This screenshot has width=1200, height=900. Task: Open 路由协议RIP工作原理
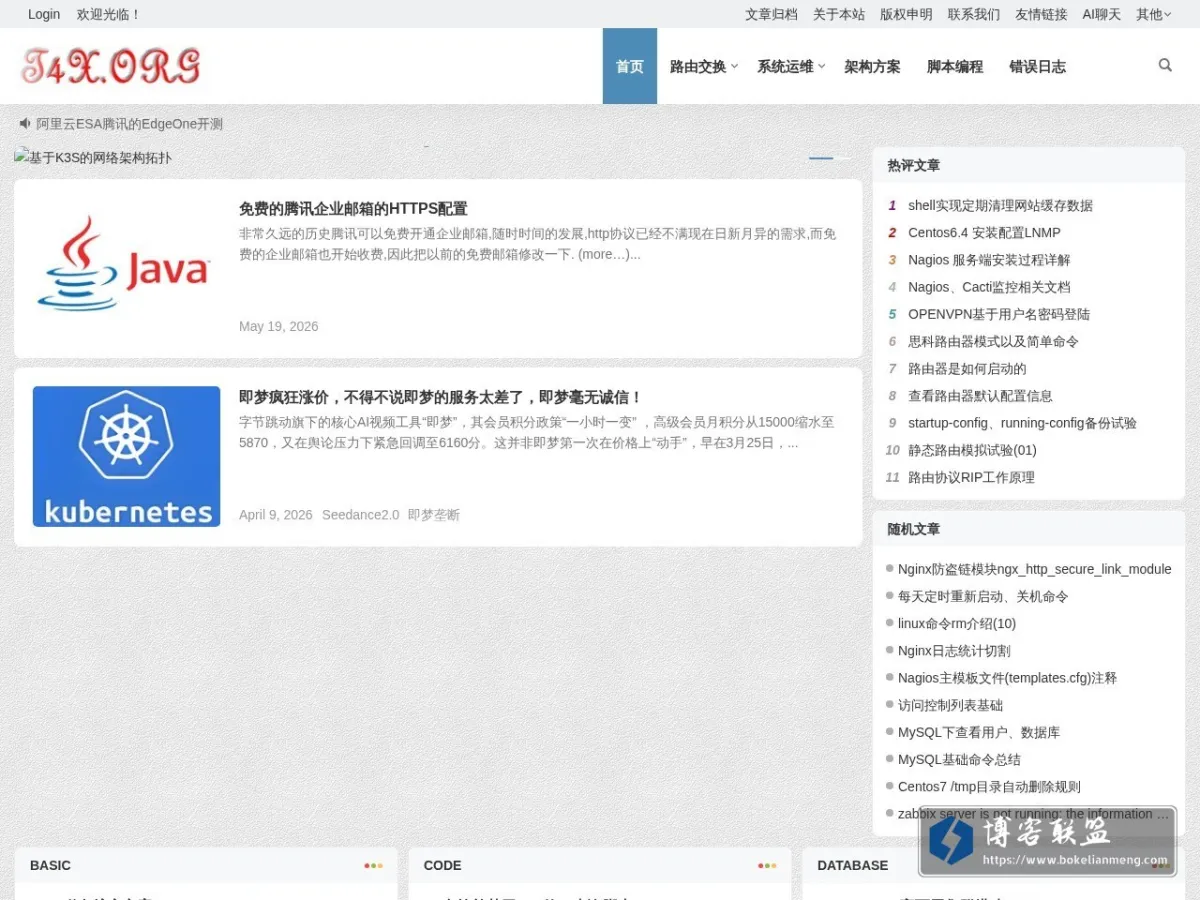tap(971, 477)
